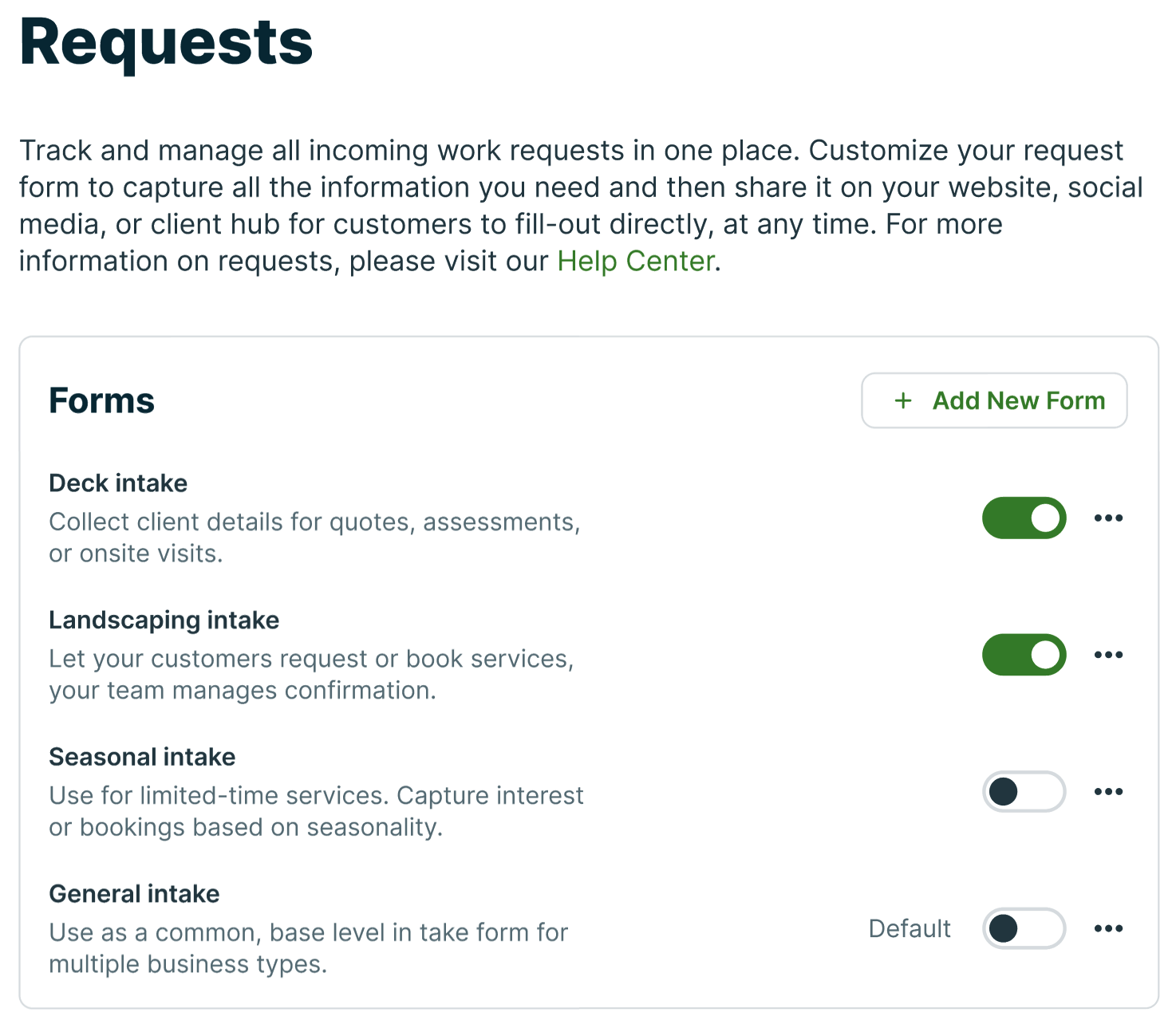Select the Deck intake form title

coord(118,483)
